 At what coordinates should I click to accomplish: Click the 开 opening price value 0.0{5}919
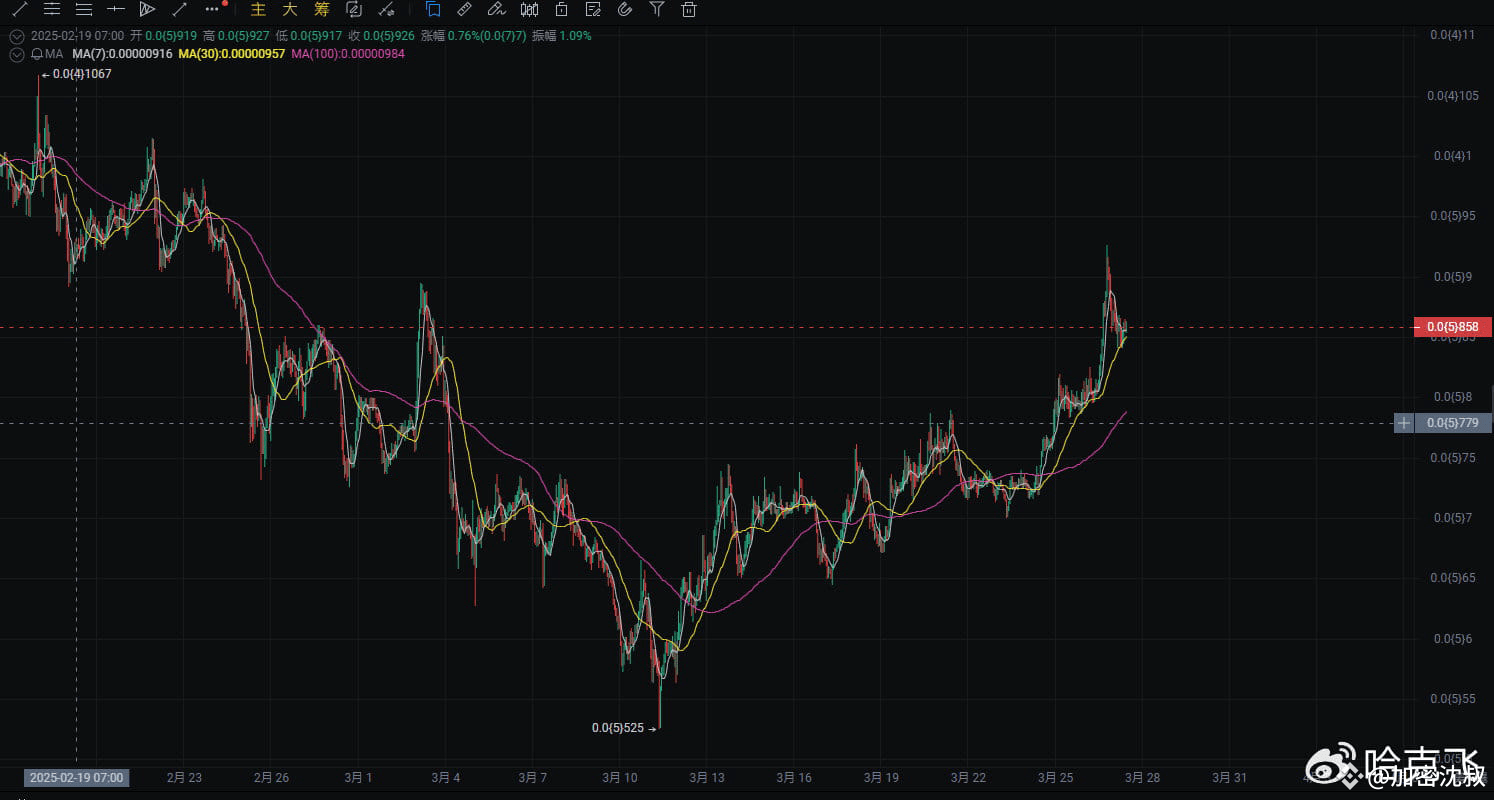tap(172, 35)
